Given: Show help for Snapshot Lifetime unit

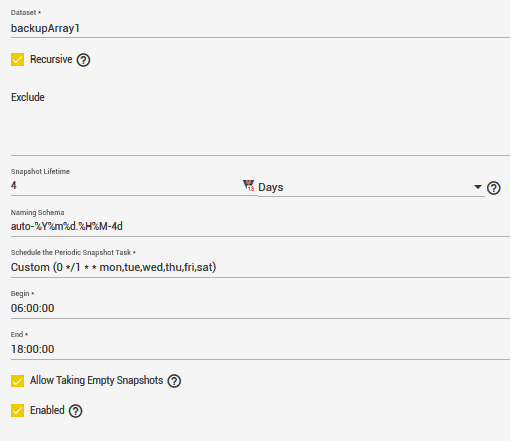Looking at the screenshot, I should click(494, 188).
